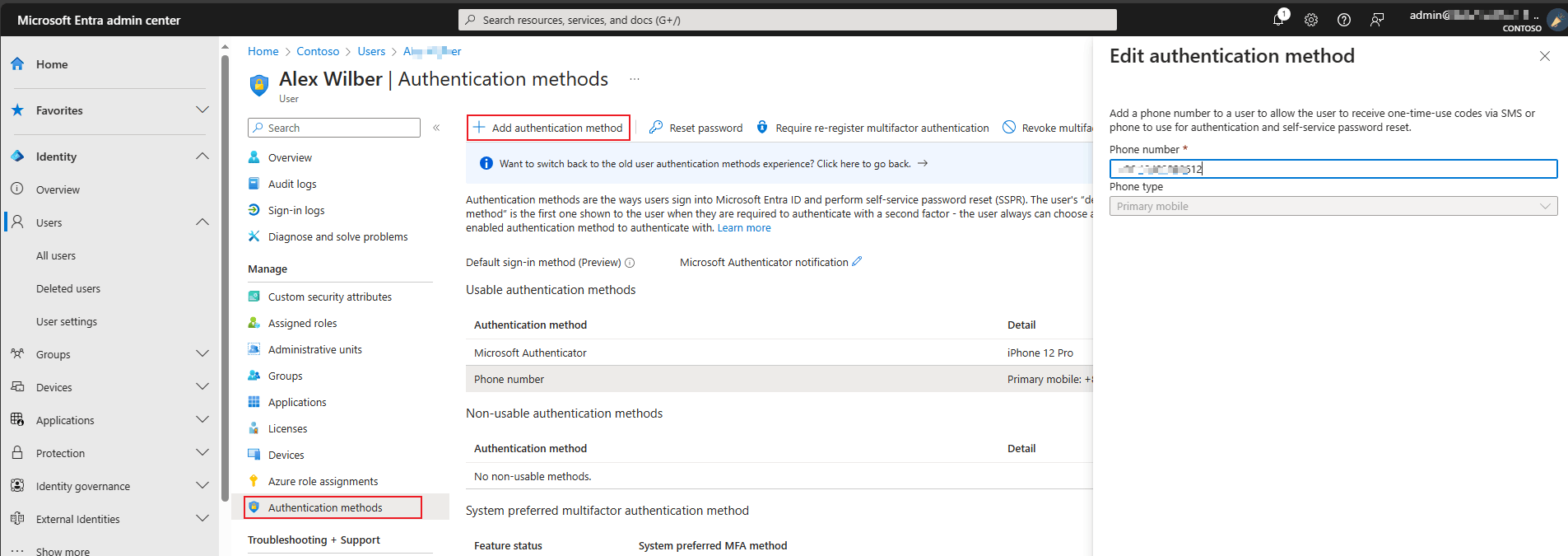The image size is (1568, 556).
Task: Open Overview in the user menu
Action: coord(290,157)
